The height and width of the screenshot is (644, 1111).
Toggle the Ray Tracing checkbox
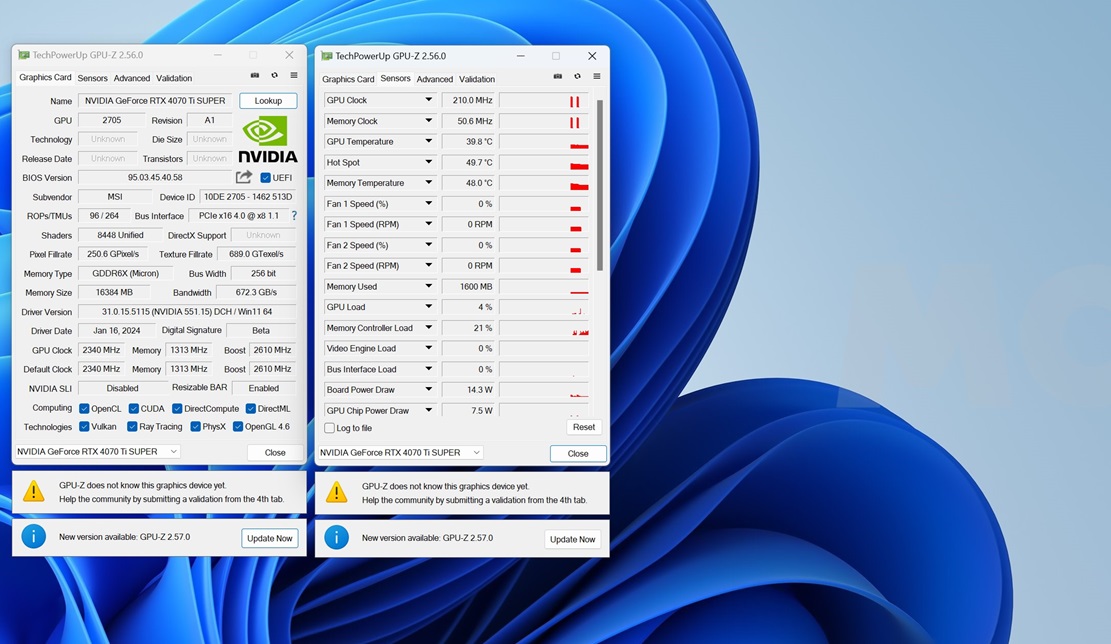tap(132, 427)
